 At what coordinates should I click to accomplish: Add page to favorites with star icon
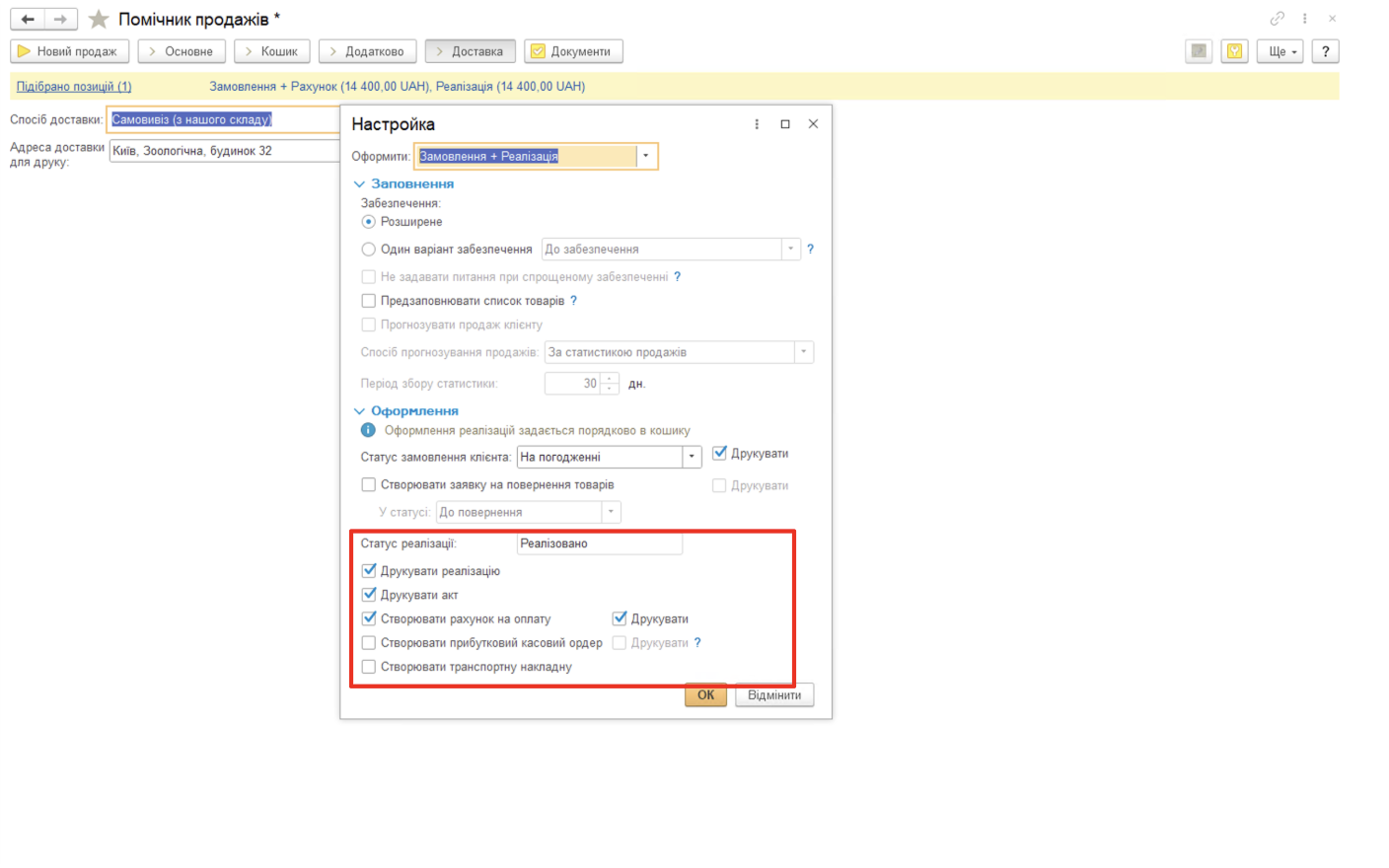(99, 19)
